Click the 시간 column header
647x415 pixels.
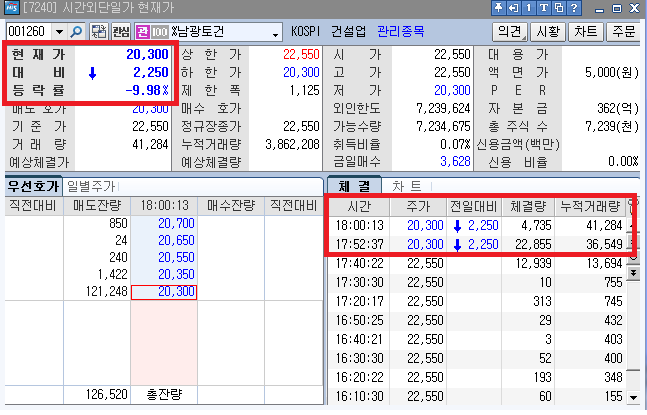359,206
